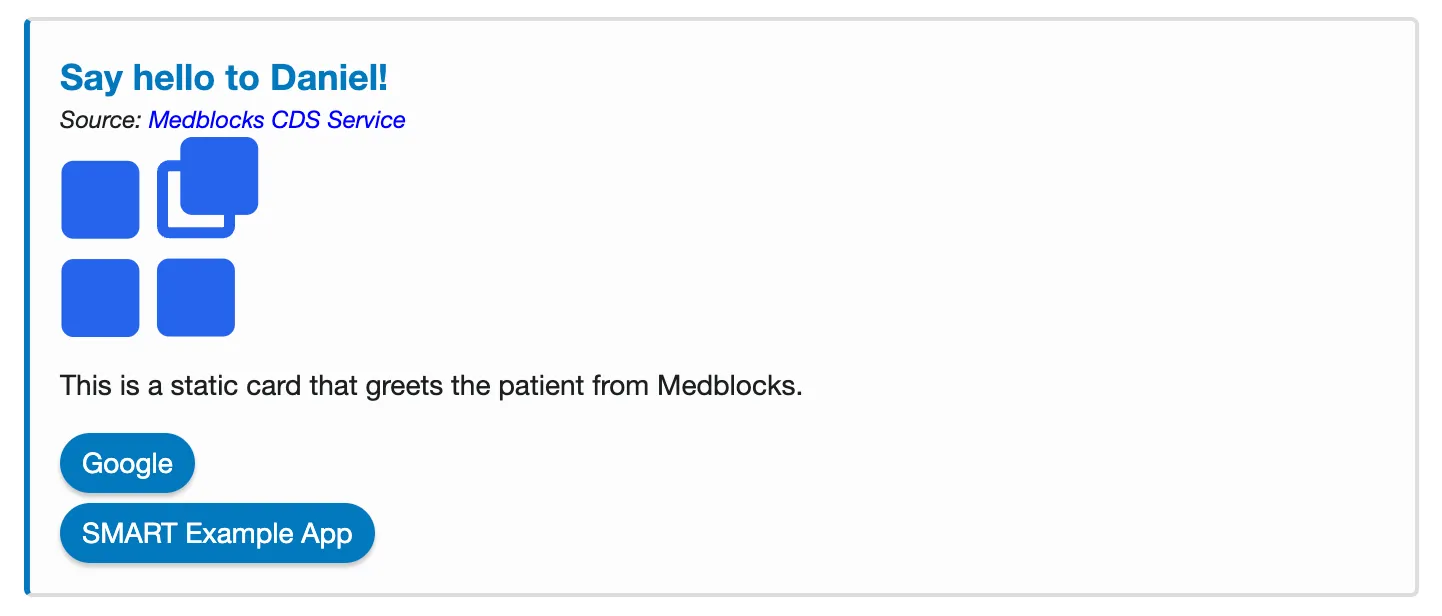Click the 'Say hello to Daniel!' heading
Image resolution: width=1442 pixels, height=616 pixels.
pyautogui.click(x=222, y=77)
